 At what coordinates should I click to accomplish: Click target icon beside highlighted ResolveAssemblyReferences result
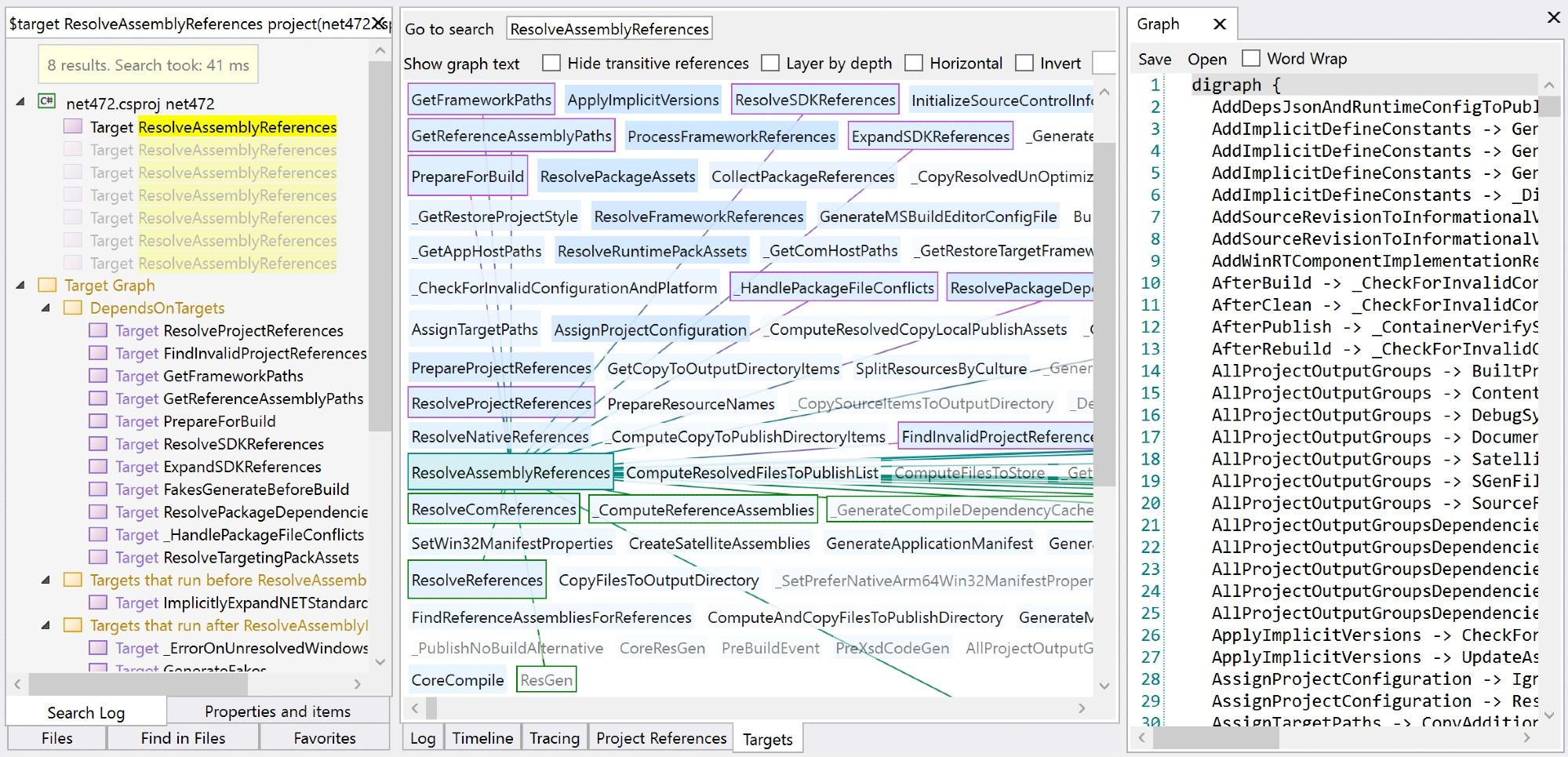(73, 126)
